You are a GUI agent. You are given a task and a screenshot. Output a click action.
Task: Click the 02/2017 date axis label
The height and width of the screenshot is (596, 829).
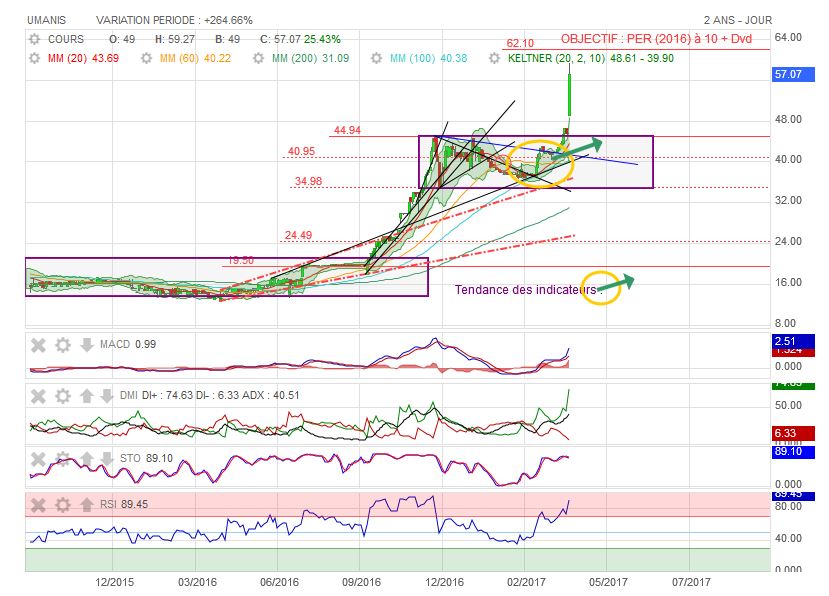point(526,582)
